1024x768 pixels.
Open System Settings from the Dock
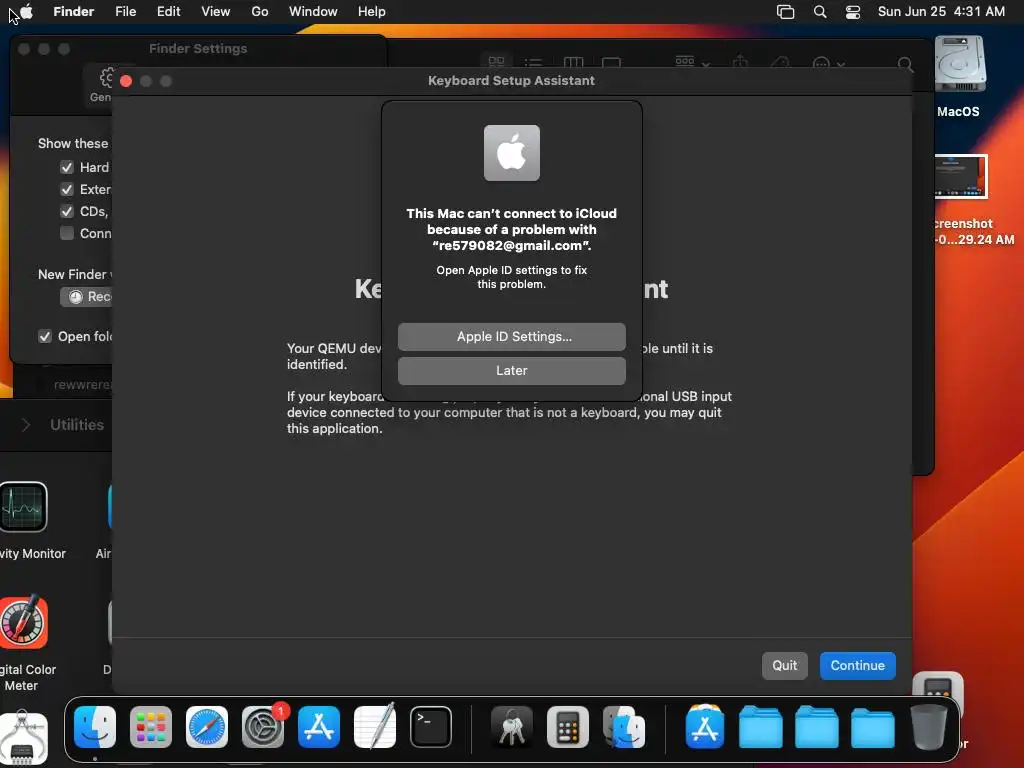pos(263,727)
